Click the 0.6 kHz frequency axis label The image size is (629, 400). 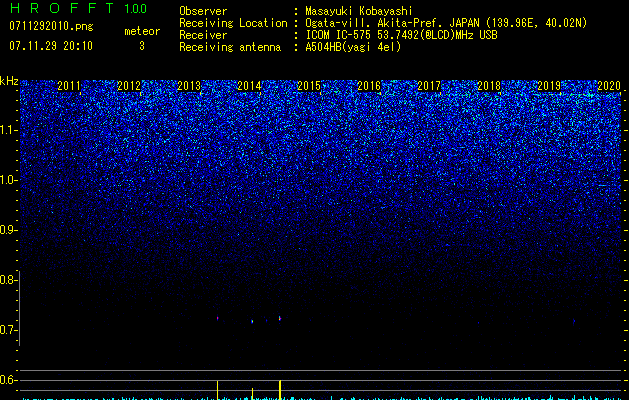click(9, 380)
